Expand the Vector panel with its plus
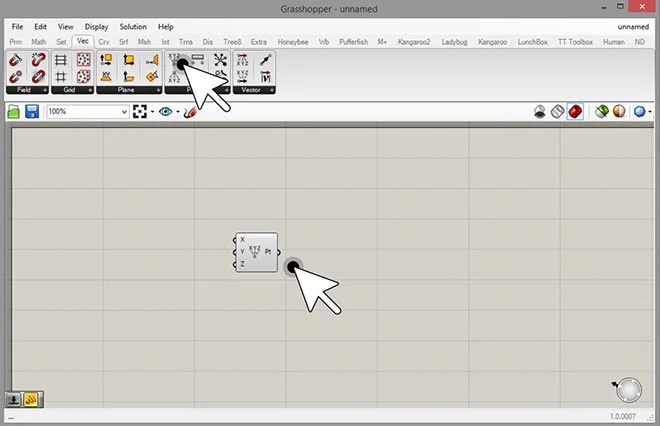Screen dimensions: 660x426 tap(272, 90)
